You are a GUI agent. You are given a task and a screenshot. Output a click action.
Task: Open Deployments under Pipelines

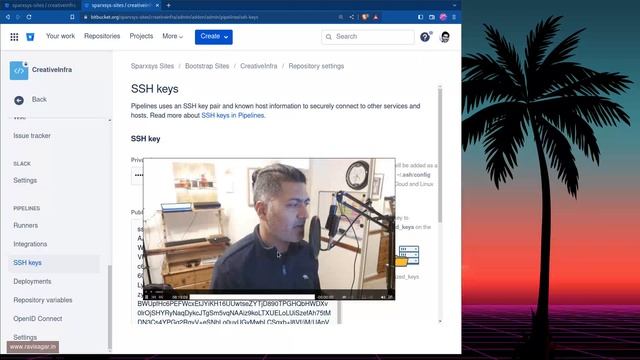click(x=32, y=282)
